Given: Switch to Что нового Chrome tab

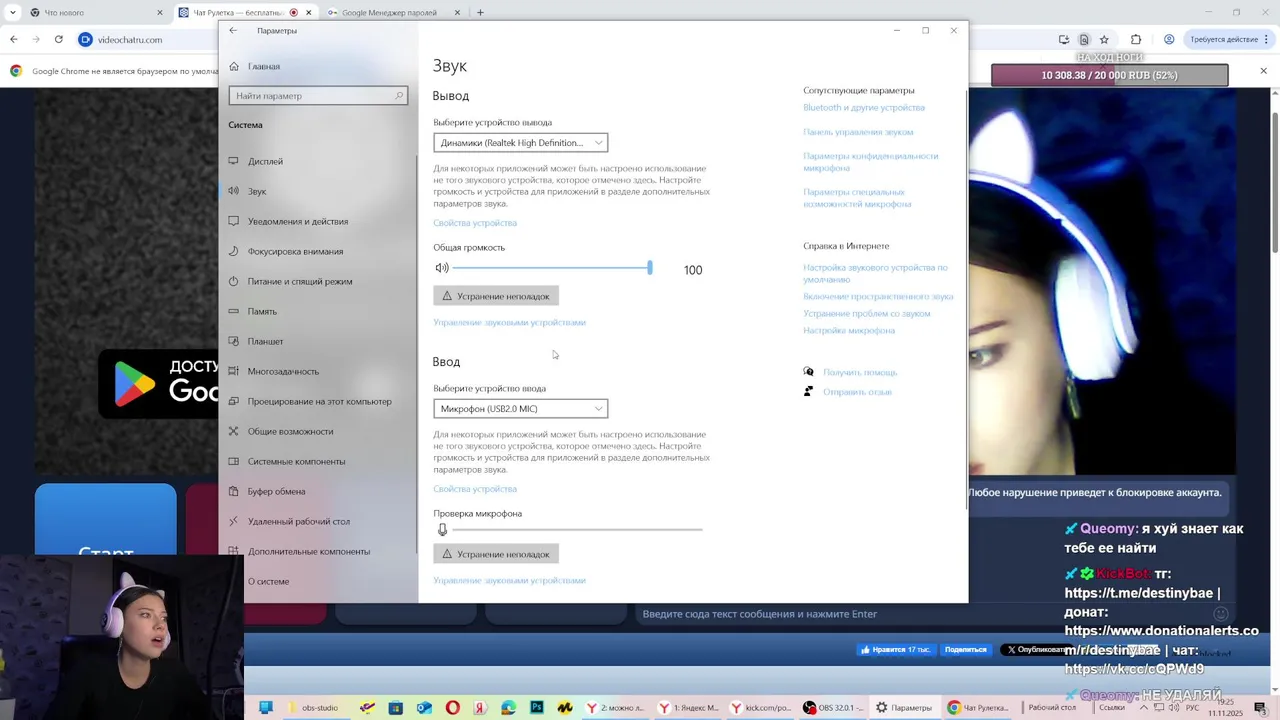Looking at the screenshot, I should tap(96, 13).
